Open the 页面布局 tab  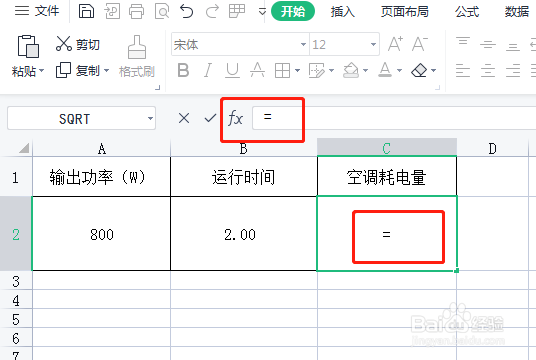405,12
